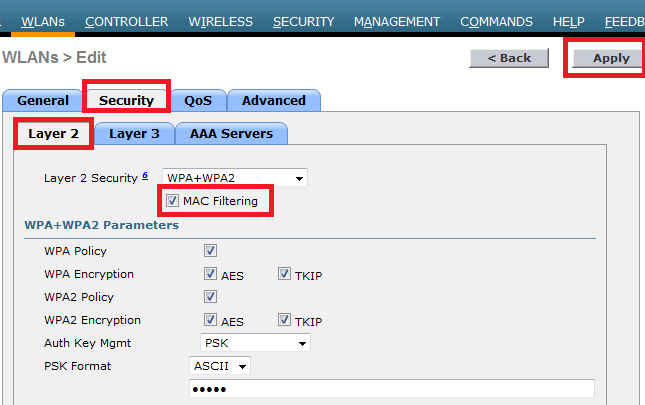Disable TKIP for WPA2 Encryption
The height and width of the screenshot is (405, 645).
click(285, 320)
